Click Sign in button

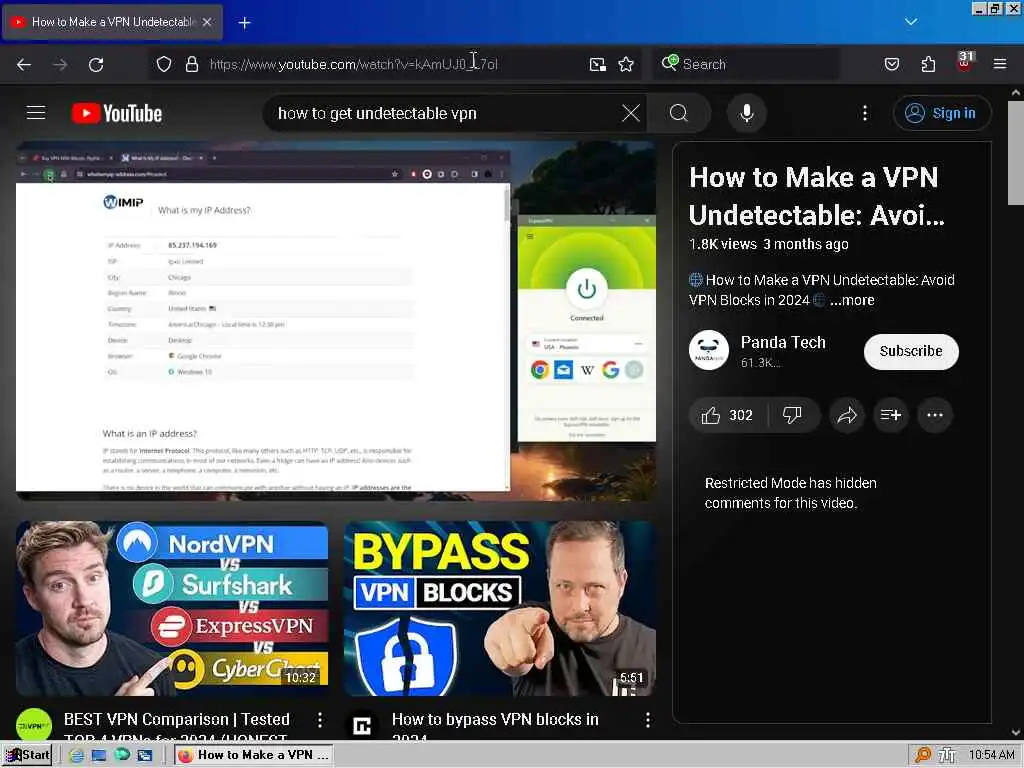click(x=942, y=113)
